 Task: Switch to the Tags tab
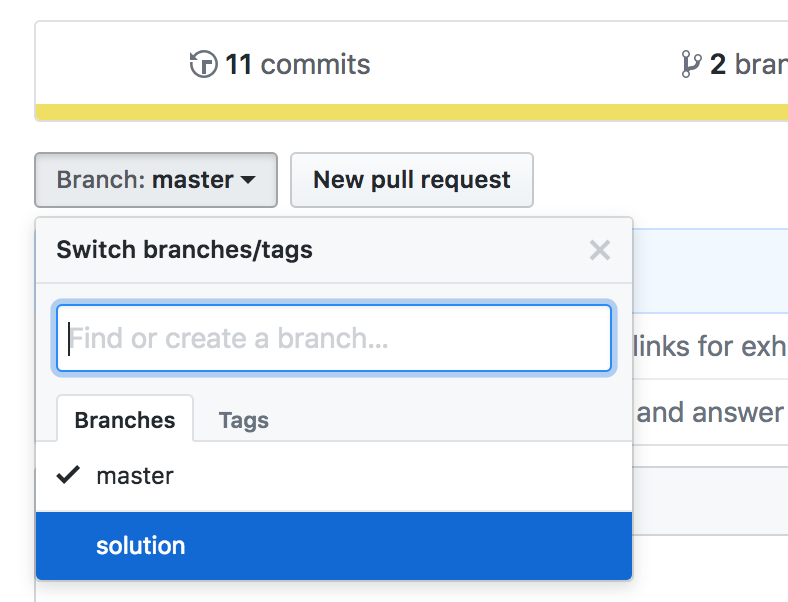click(244, 420)
